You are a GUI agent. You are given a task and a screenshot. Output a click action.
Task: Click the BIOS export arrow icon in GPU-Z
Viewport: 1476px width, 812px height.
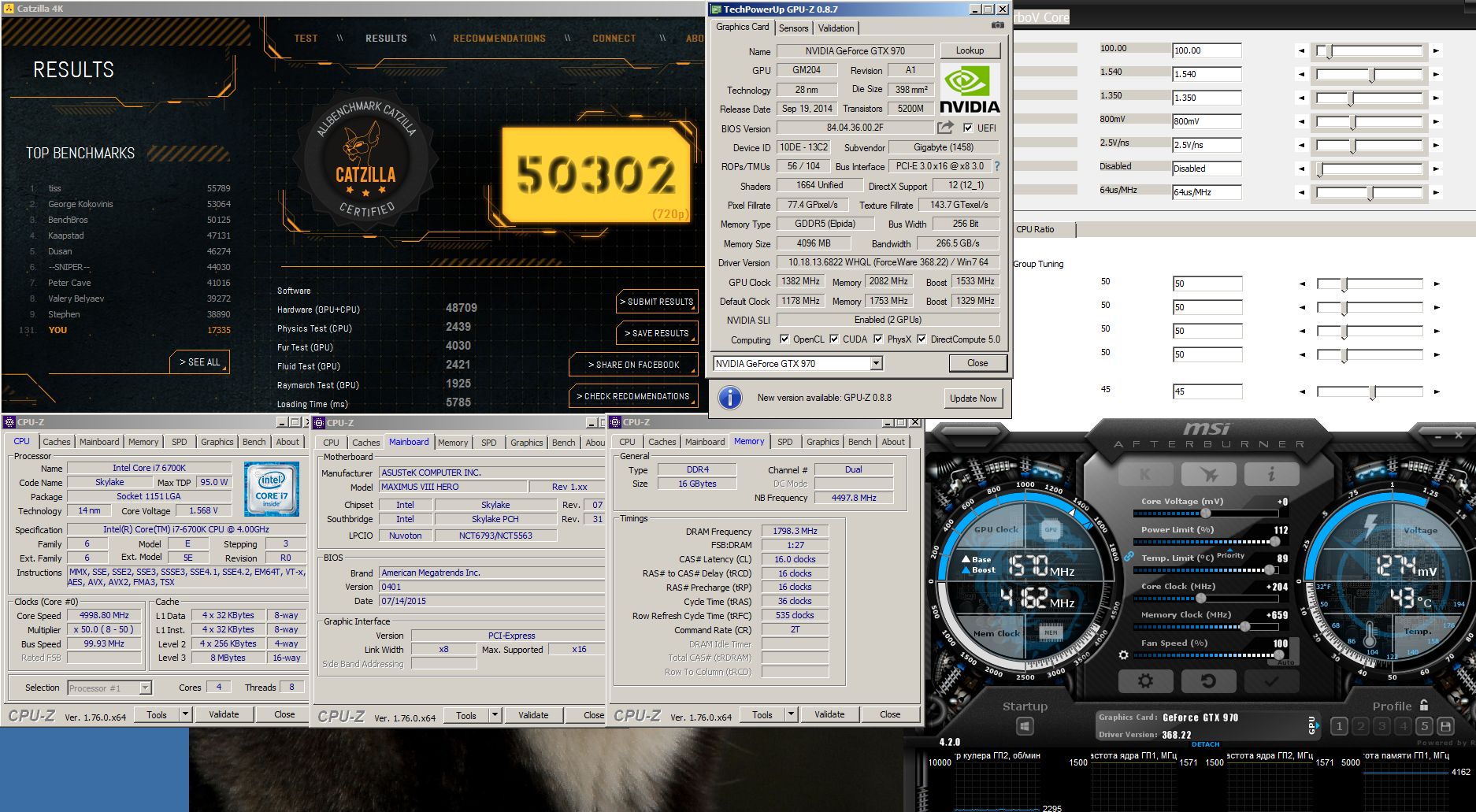(945, 127)
